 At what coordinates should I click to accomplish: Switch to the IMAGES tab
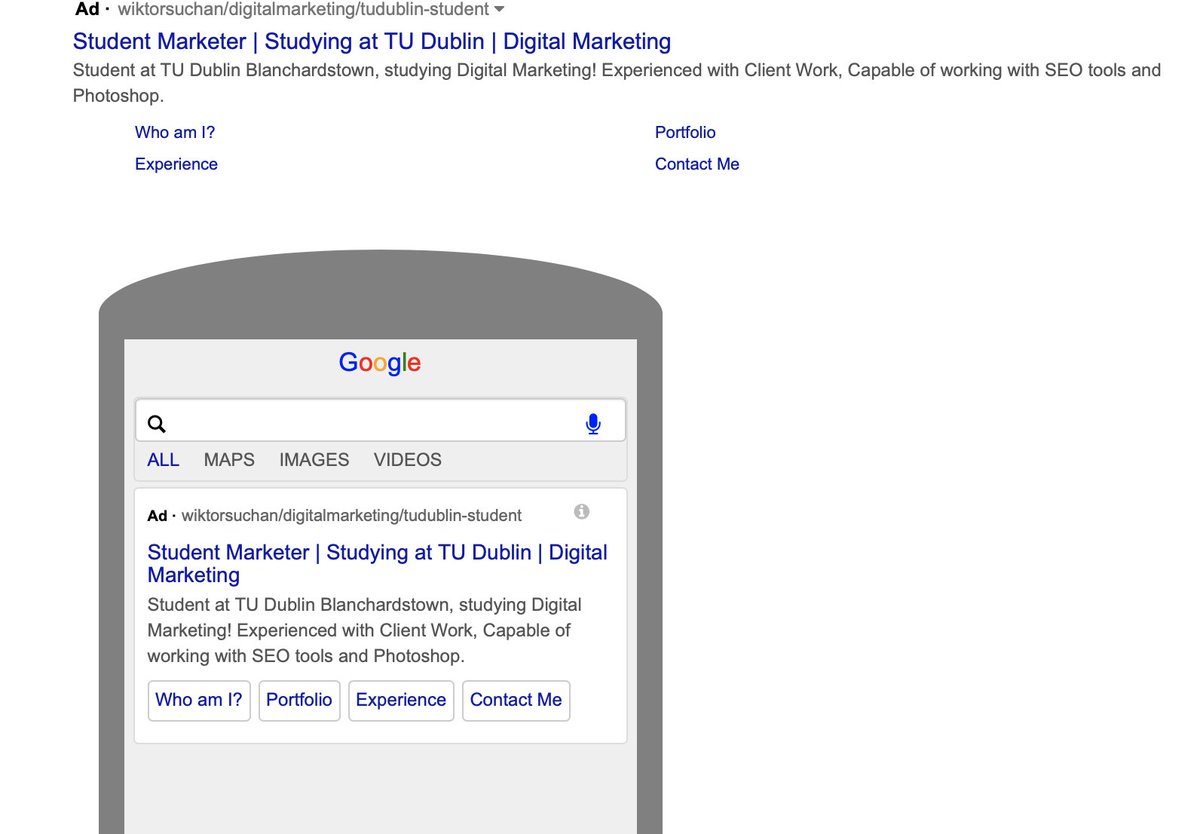(314, 460)
